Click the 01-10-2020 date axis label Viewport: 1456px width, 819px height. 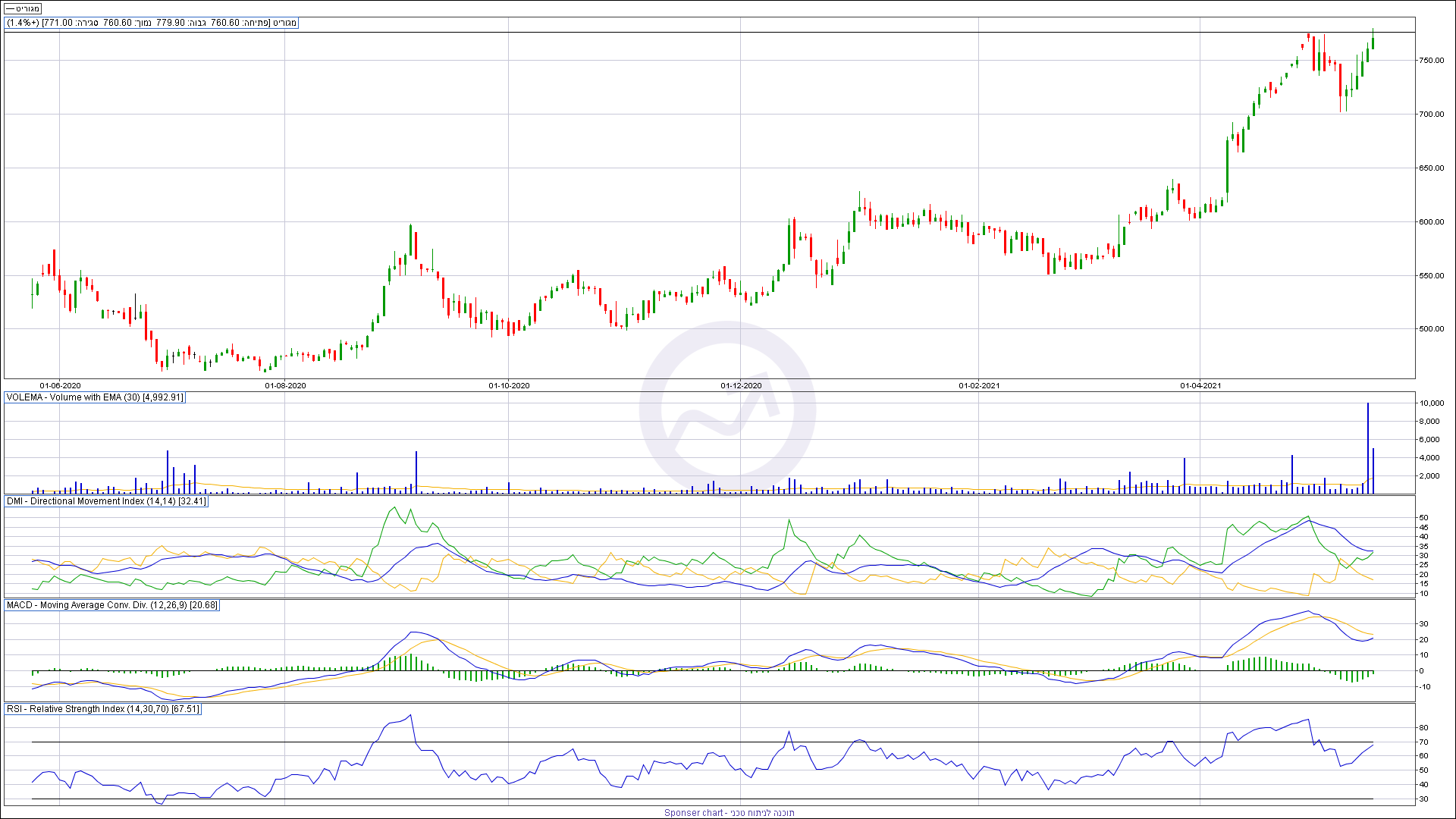[509, 386]
